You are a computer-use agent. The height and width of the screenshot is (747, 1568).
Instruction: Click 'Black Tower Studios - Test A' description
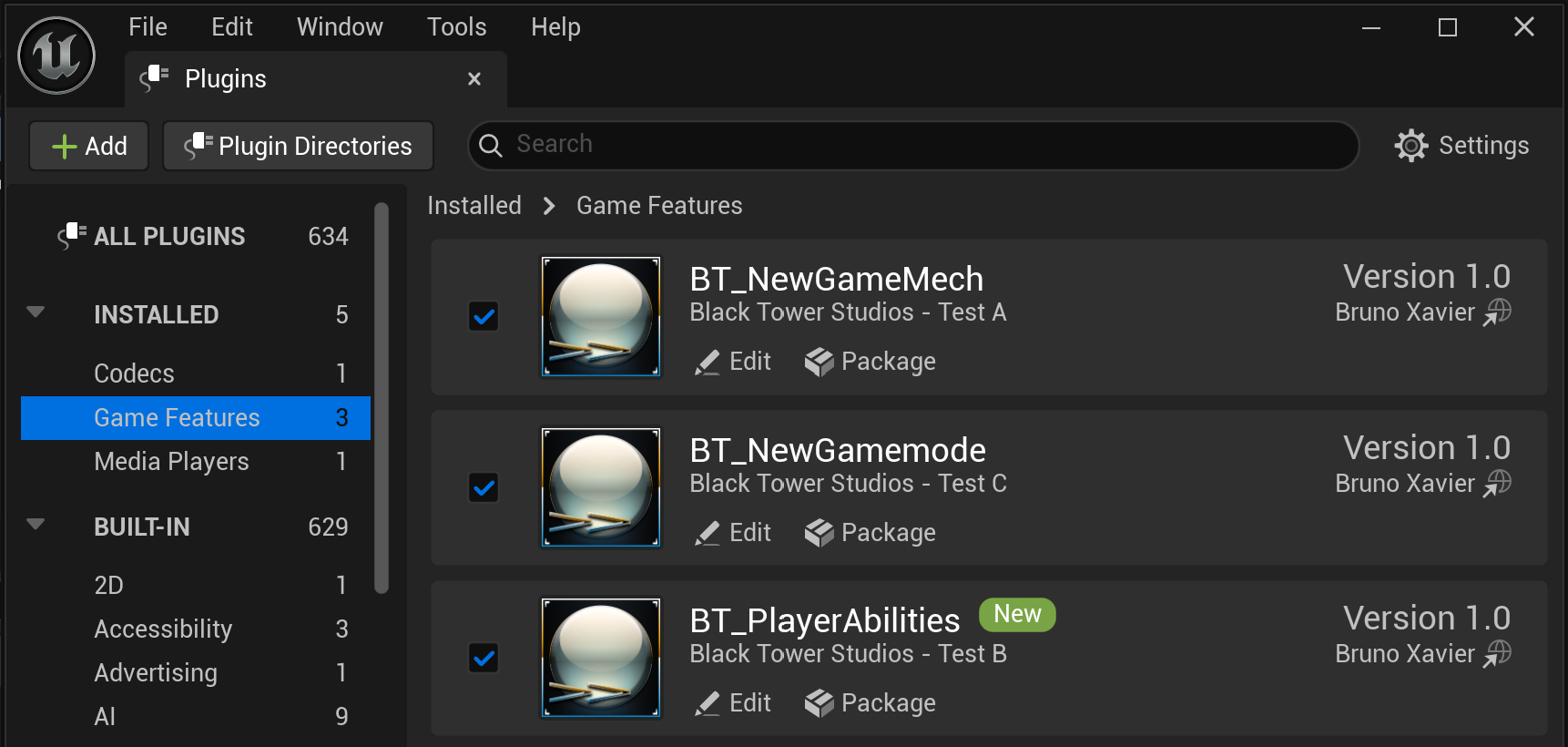[x=848, y=312]
